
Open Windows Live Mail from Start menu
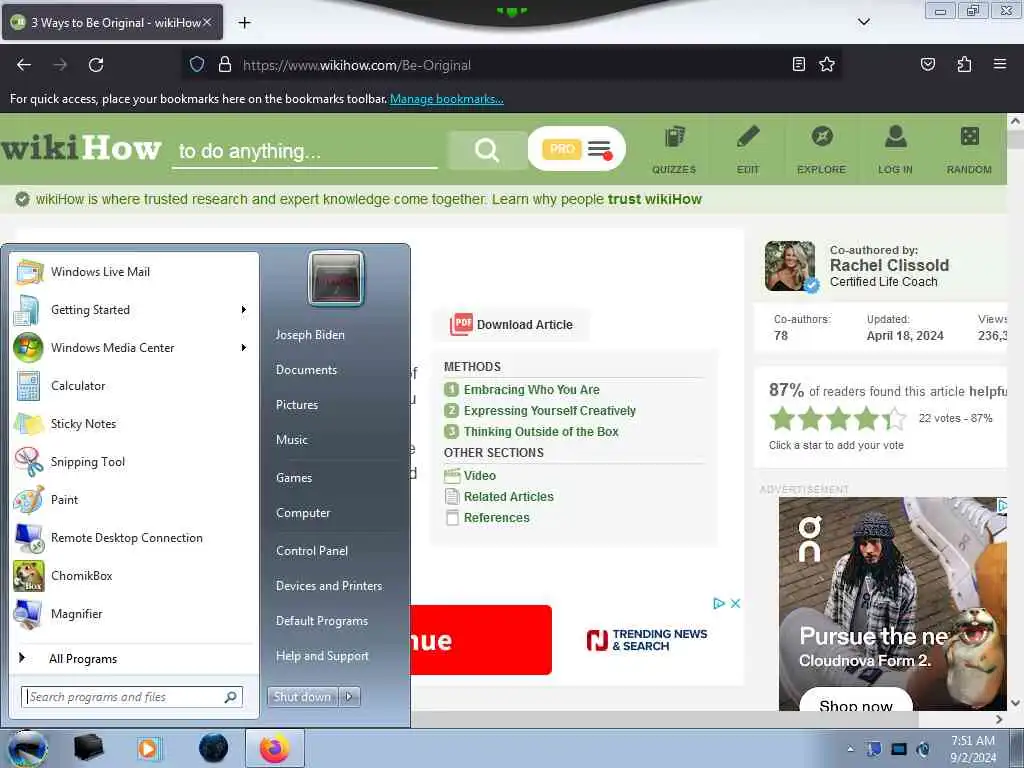[x=135, y=272]
